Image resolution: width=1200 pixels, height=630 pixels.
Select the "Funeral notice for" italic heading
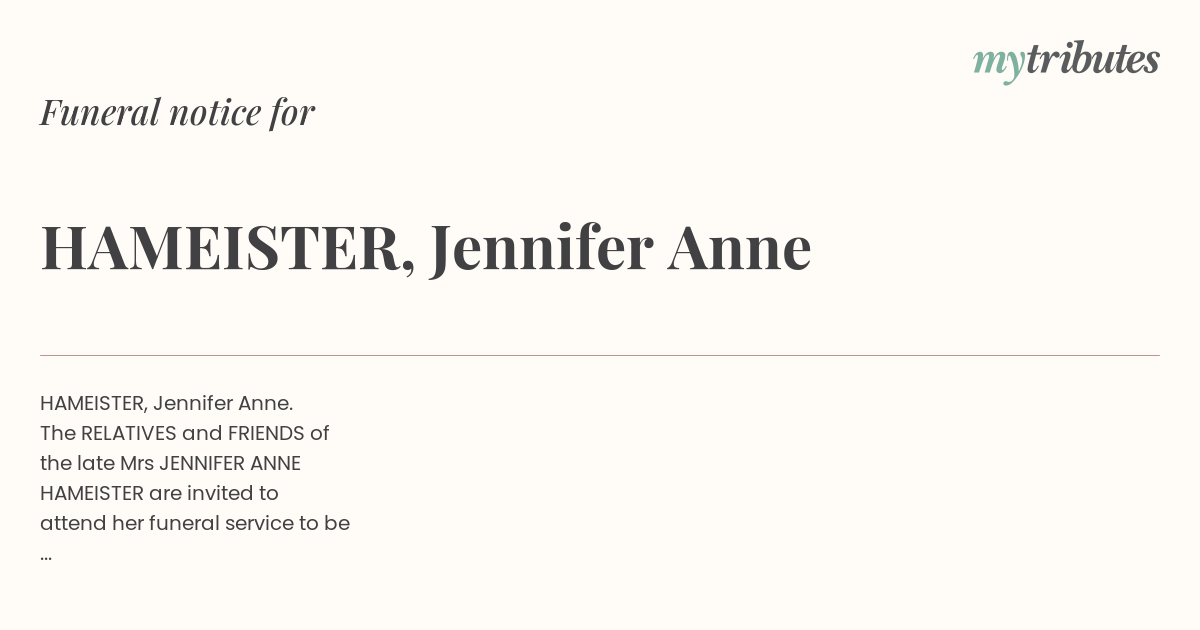click(x=177, y=112)
